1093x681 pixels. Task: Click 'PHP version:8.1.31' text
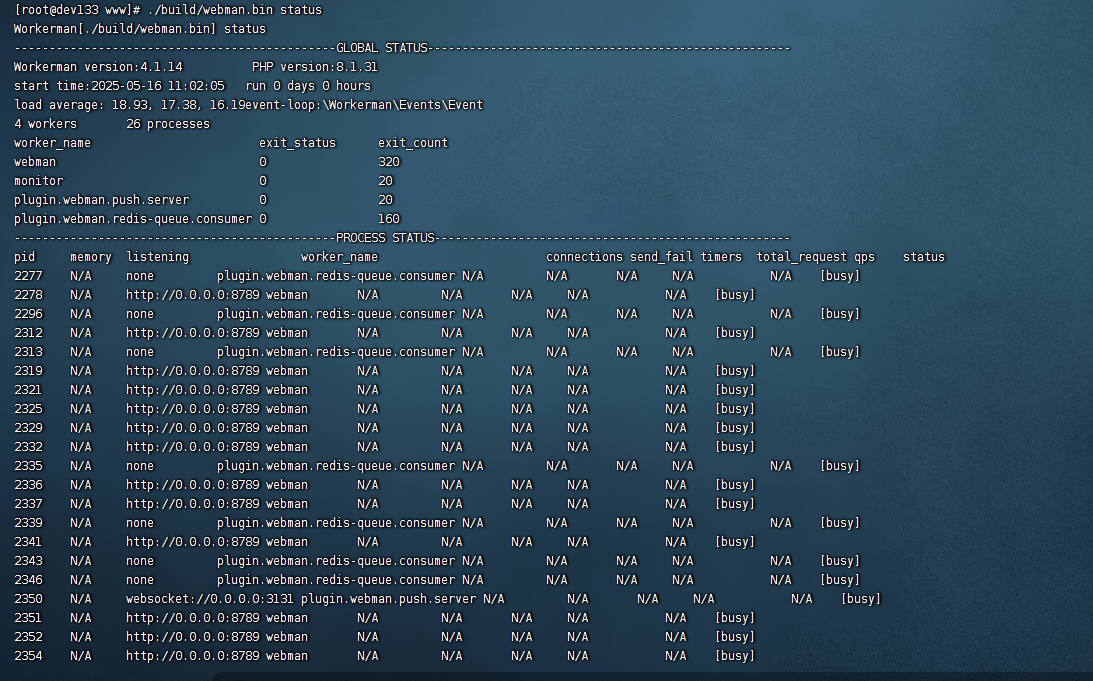tap(314, 67)
